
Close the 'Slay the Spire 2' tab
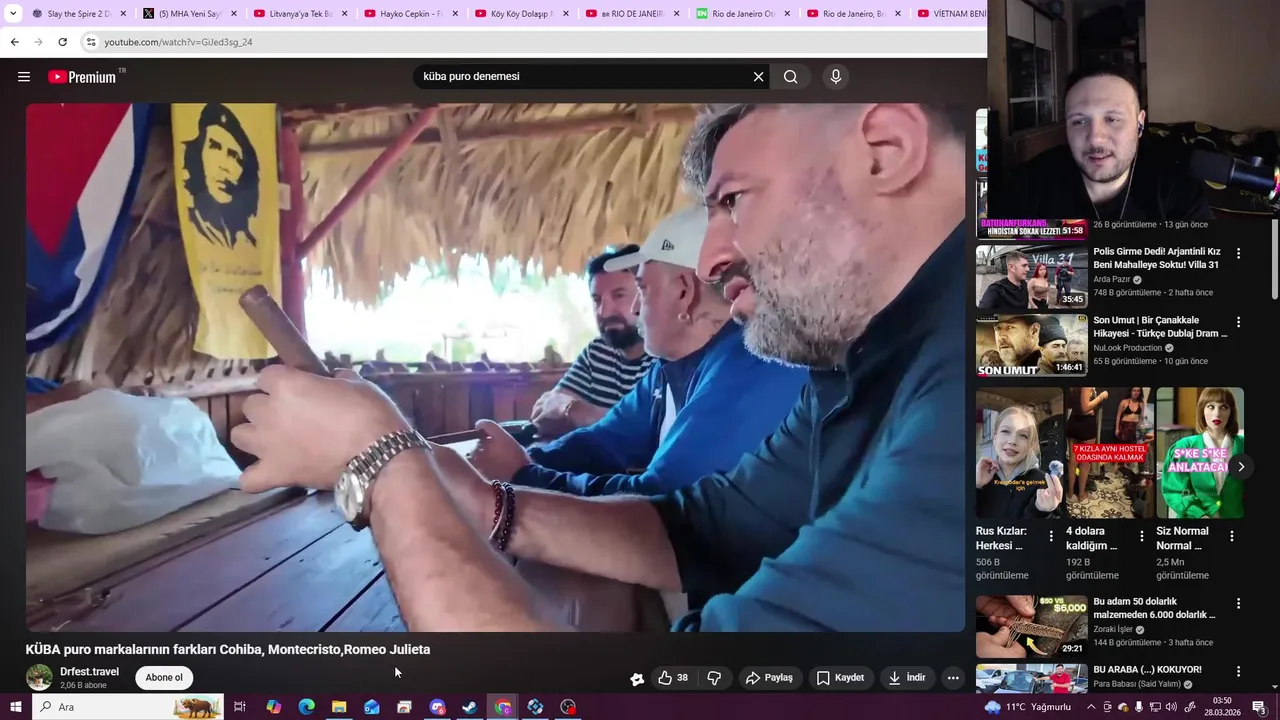[x=124, y=14]
